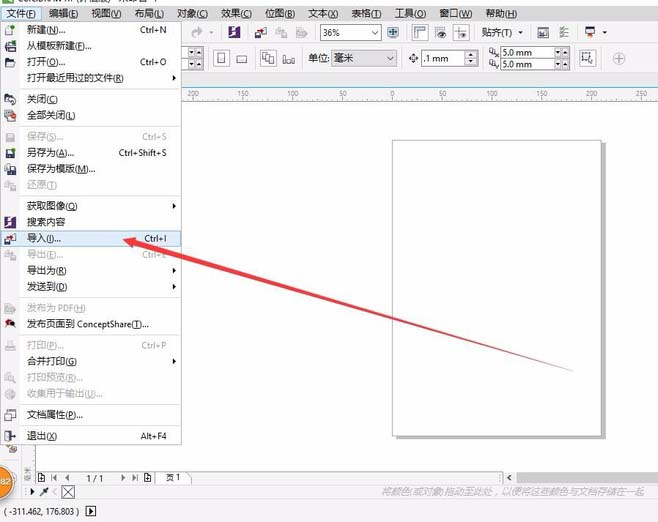
Task: Toggle show guidelines icon
Action: (x=461, y=32)
